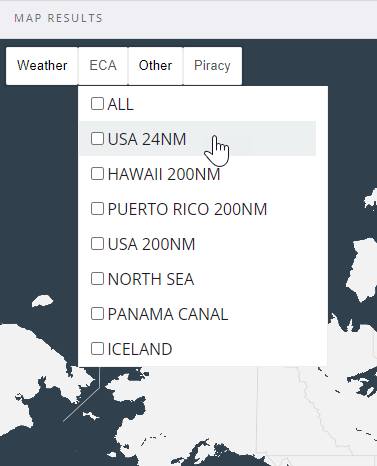Toggle the PUERTO RICO 200NM checkbox

[97, 209]
